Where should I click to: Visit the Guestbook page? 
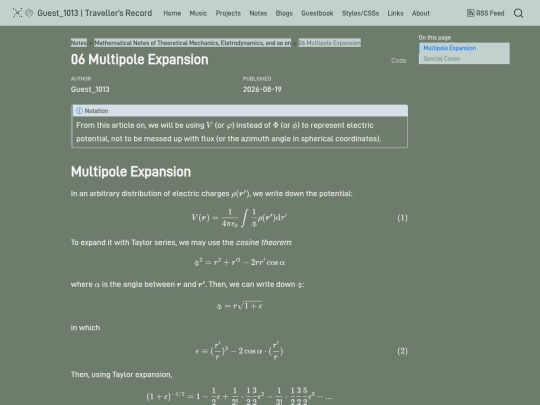[317, 13]
